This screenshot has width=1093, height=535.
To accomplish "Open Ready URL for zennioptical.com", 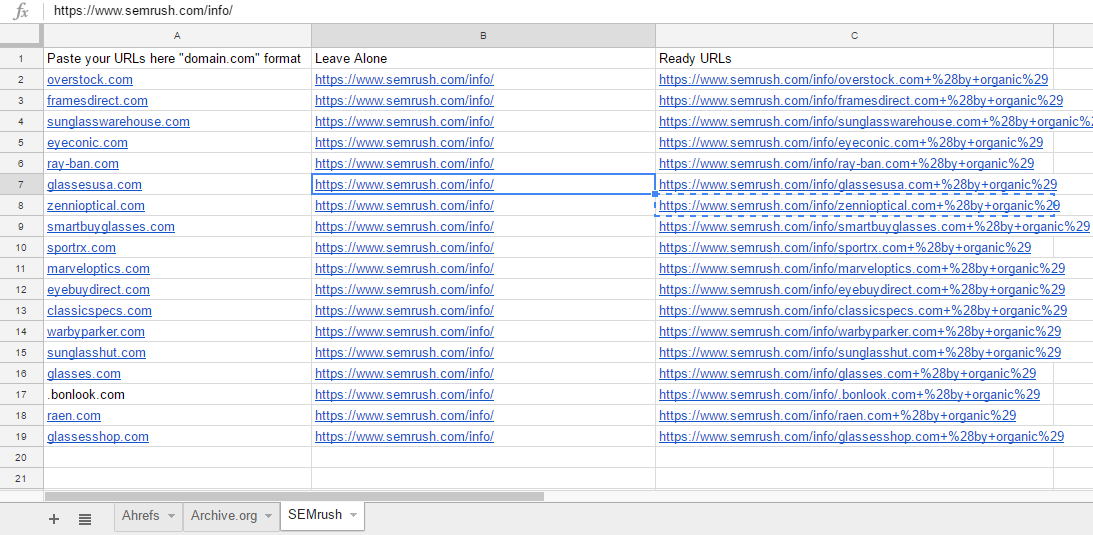I will tap(859, 206).
